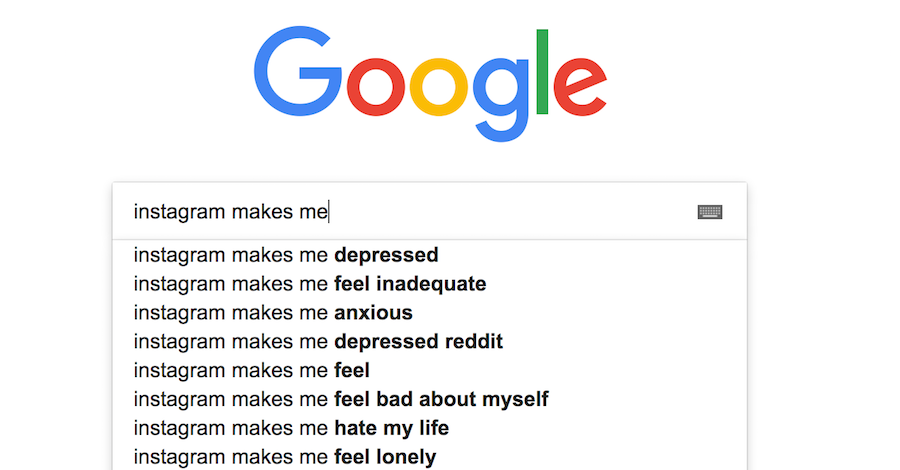Viewport: 900px width, 470px height.
Task: Click the bold word 'anxious' in suggestions
Action: (374, 313)
